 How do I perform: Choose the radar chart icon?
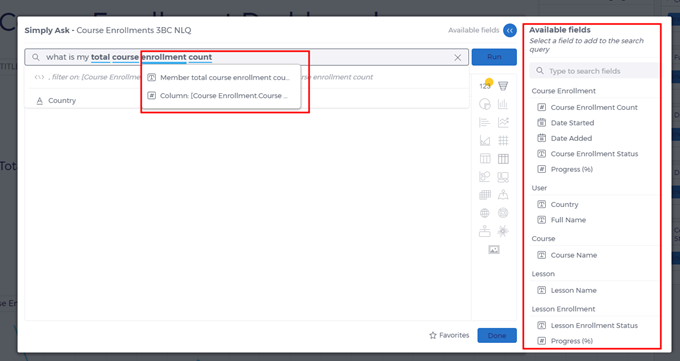point(503,213)
